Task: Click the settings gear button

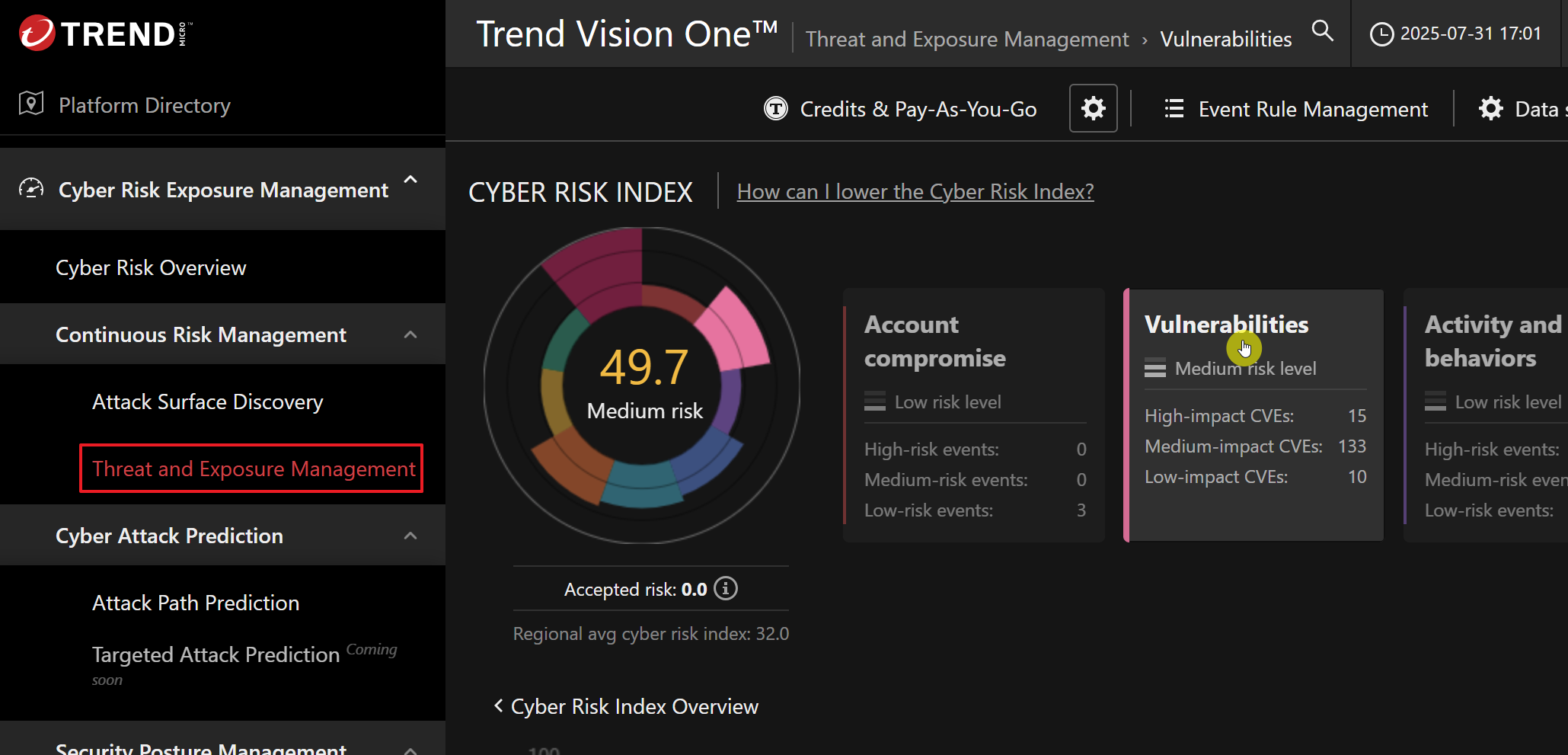Action: (x=1093, y=109)
